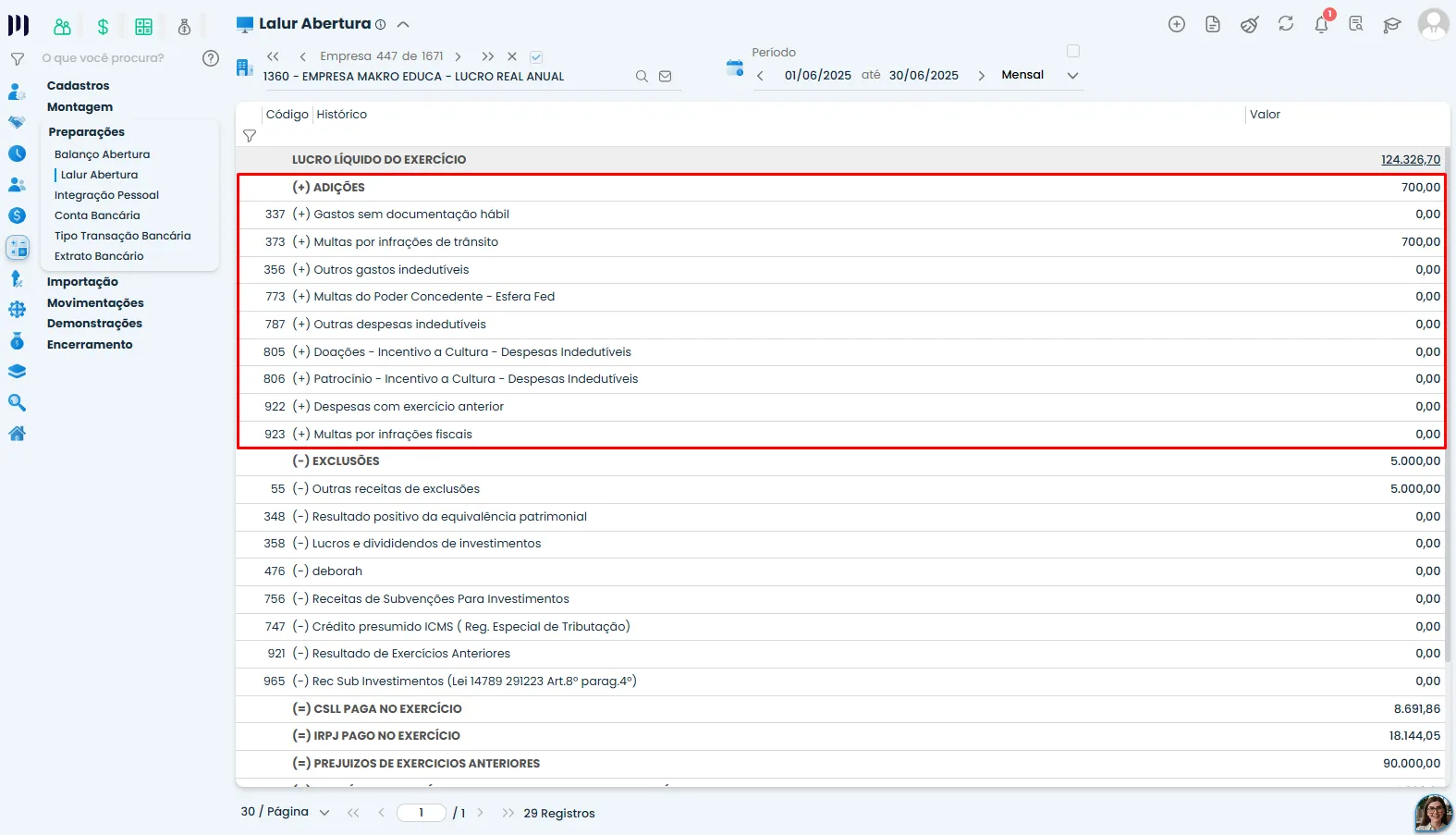Click the start date 01/06/2025
The image size is (1456, 835).
[817, 76]
